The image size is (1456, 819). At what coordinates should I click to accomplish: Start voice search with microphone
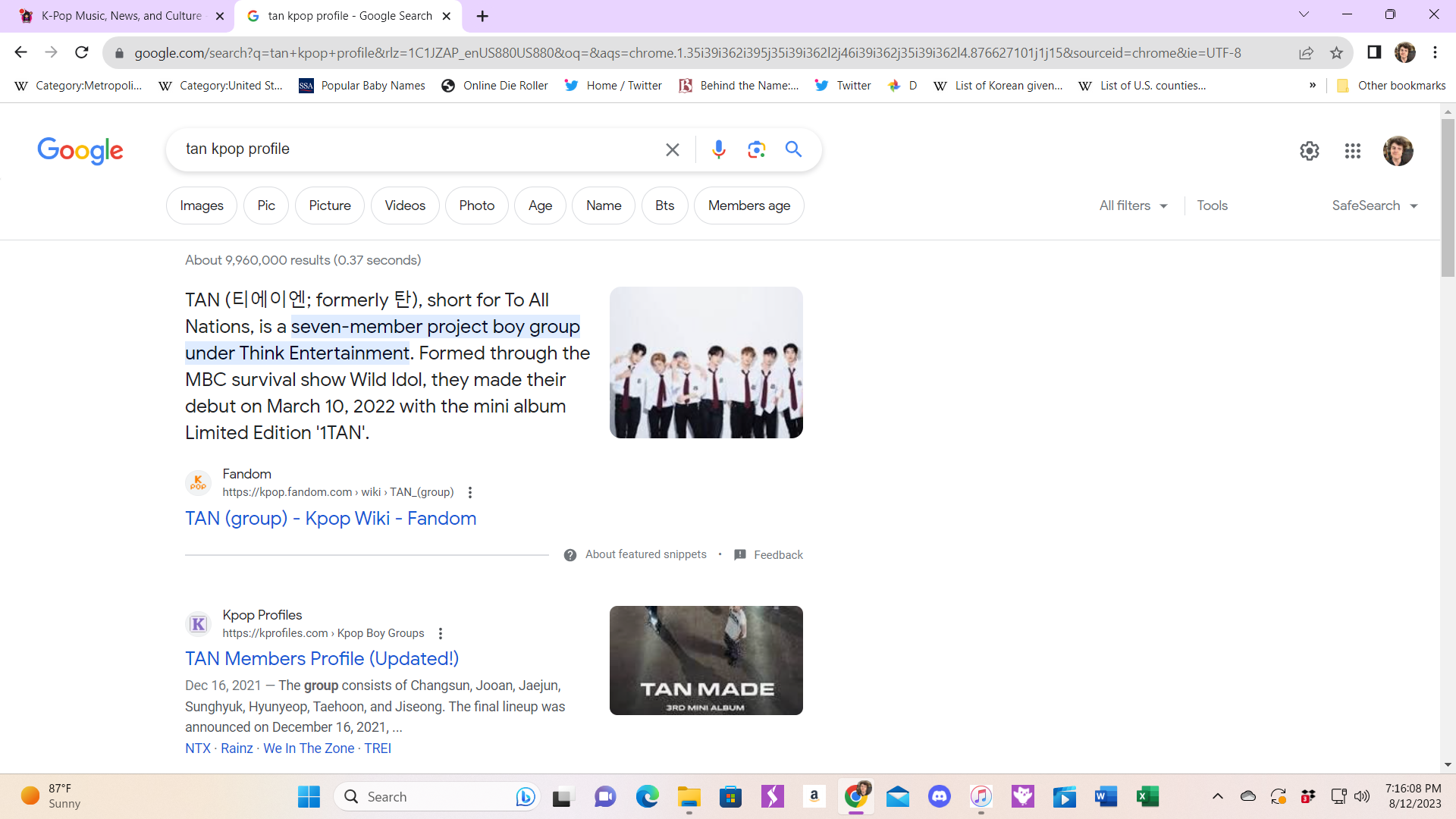719,149
